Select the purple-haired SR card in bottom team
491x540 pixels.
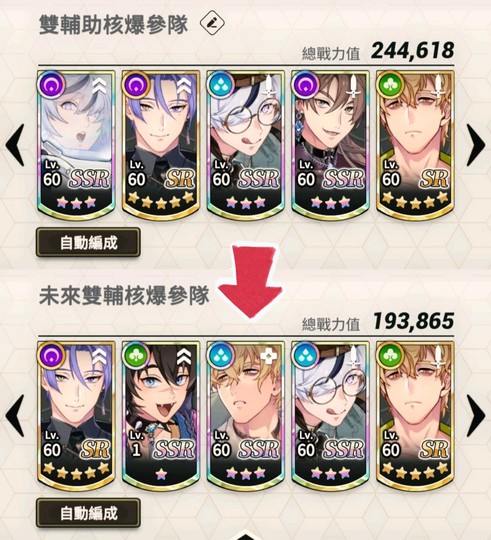76,416
